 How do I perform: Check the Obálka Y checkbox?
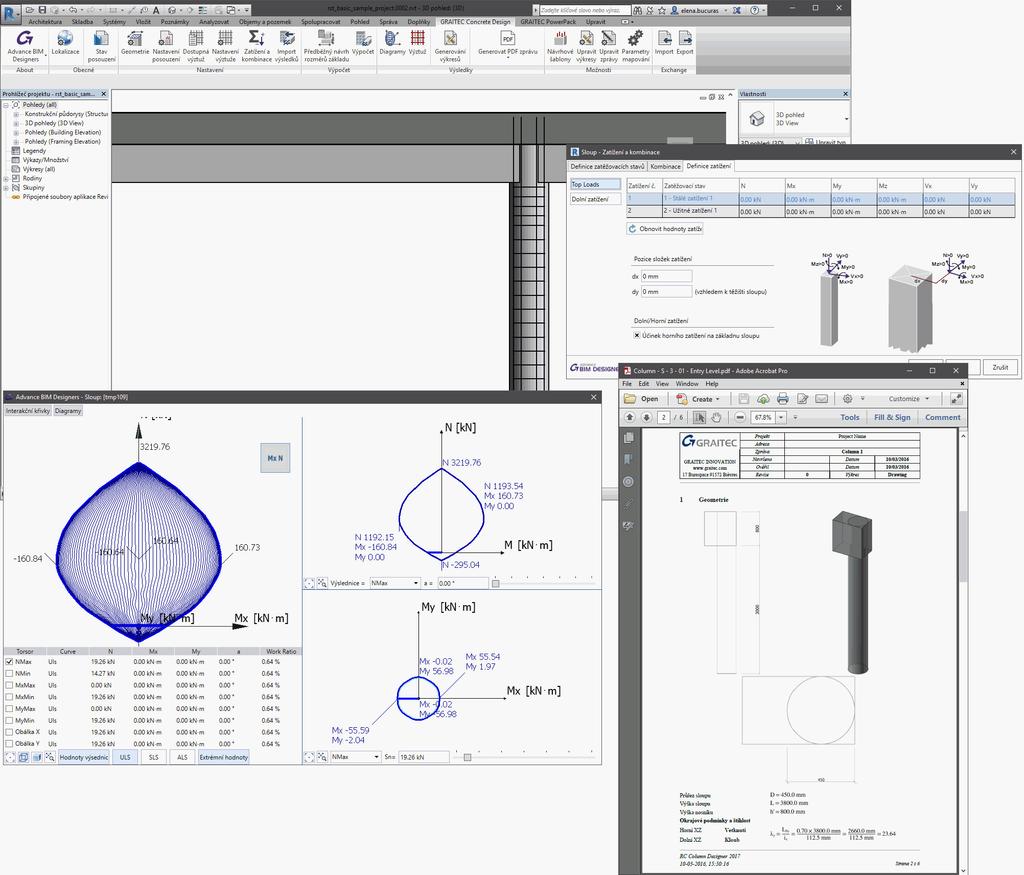coord(9,744)
